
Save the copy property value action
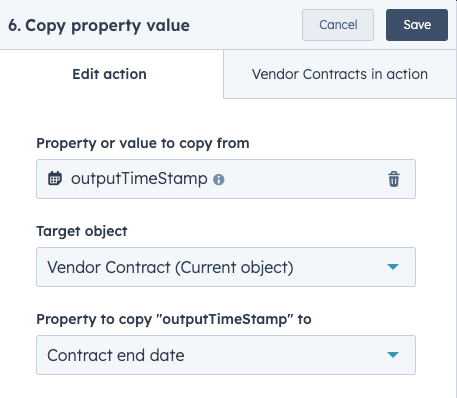(417, 25)
